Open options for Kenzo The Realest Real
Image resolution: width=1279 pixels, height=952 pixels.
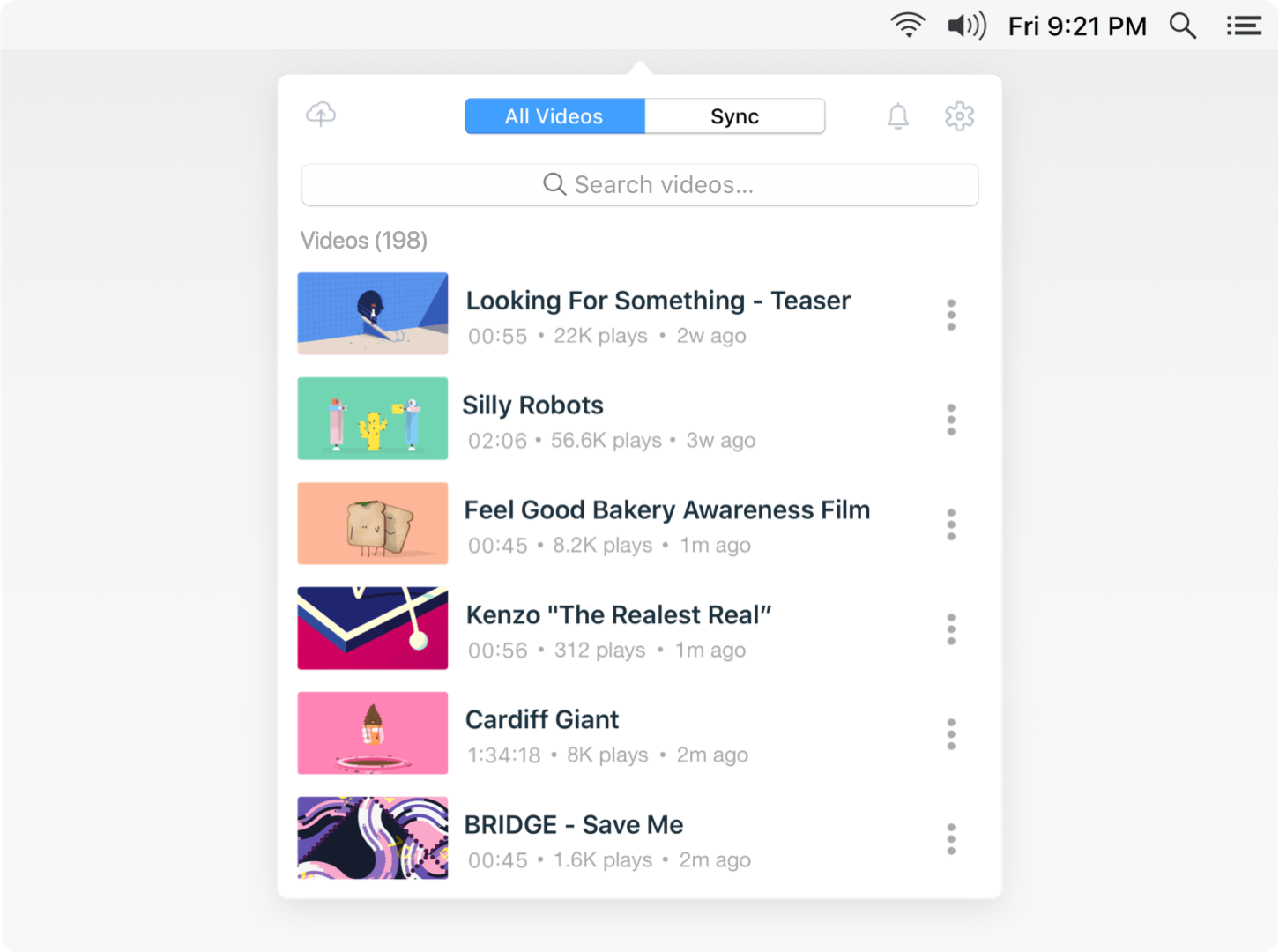tap(951, 629)
